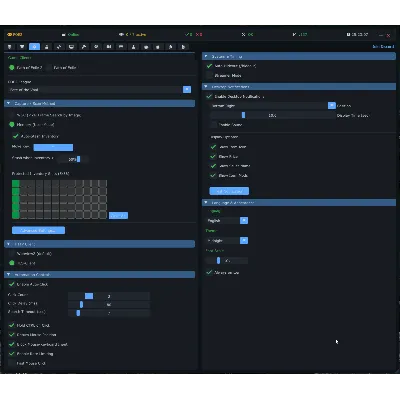Screen dimensions: 400x400
Task: Click the wide blue button beneath the stash grid
Action: click(x=38, y=230)
